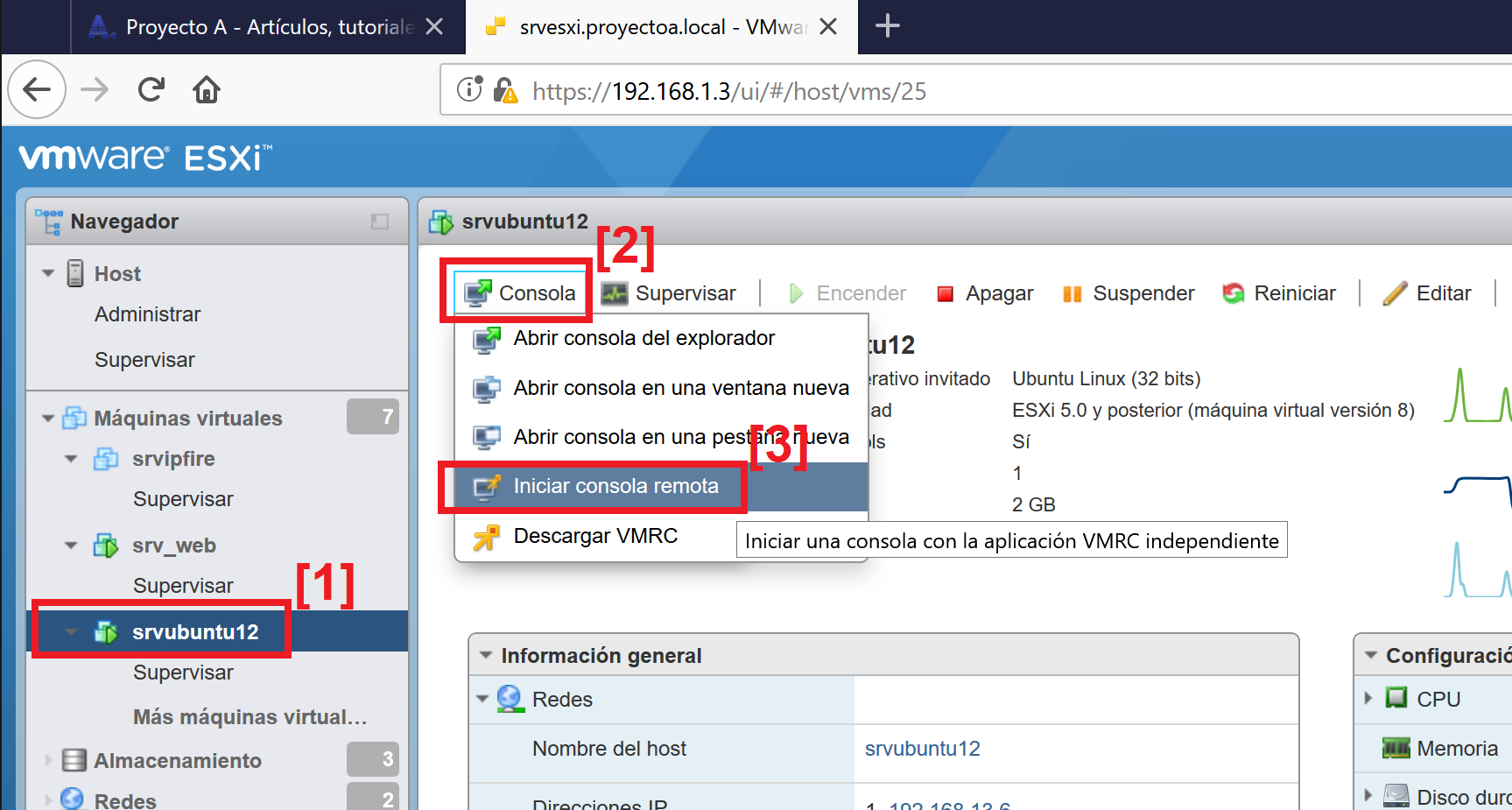Open the browser home page icon
Screen dimensions: 1512x810
tap(207, 89)
